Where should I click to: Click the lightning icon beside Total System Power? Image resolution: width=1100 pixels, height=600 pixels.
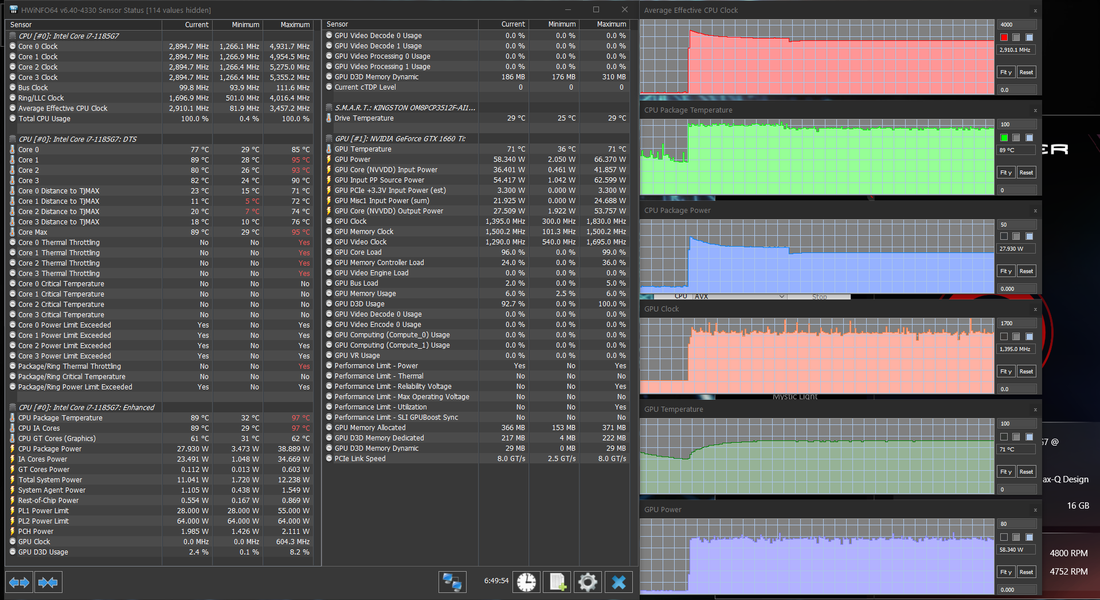[x=13, y=480]
